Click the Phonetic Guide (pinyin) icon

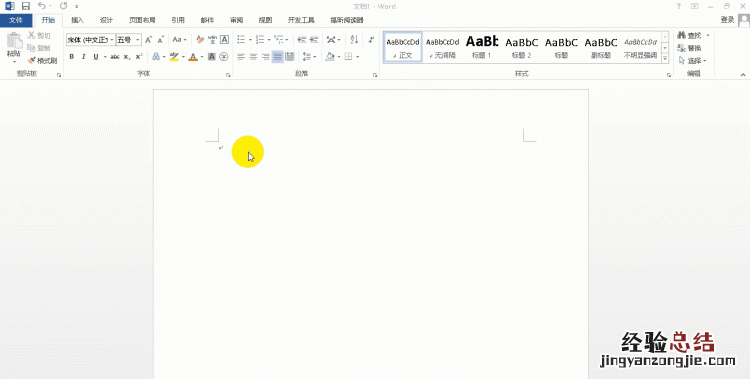point(212,40)
